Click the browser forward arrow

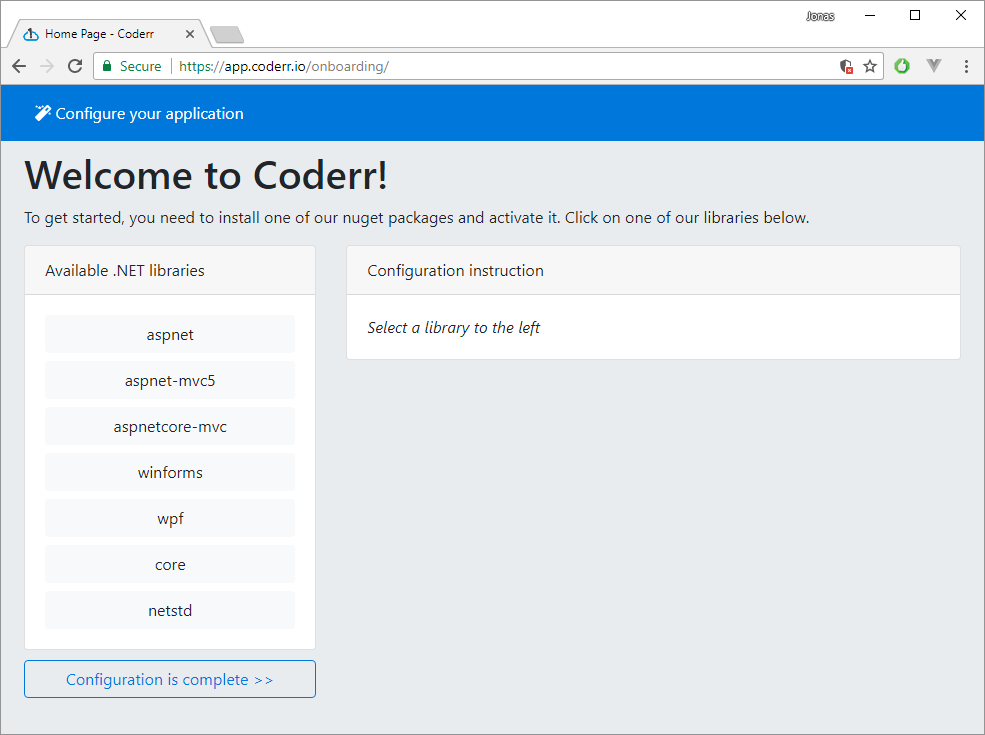pos(46,66)
